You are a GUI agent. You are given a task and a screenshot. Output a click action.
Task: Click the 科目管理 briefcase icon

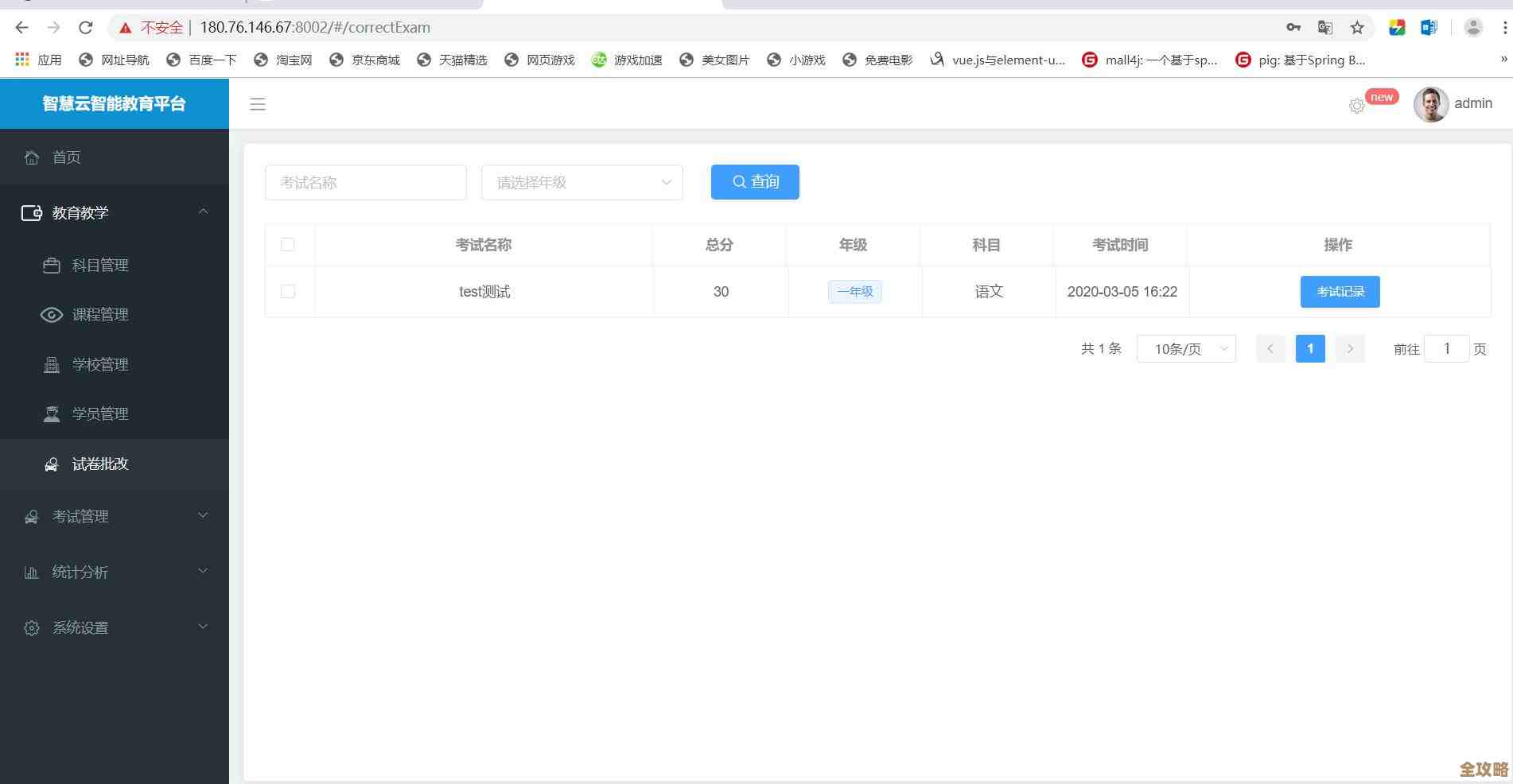(51, 266)
